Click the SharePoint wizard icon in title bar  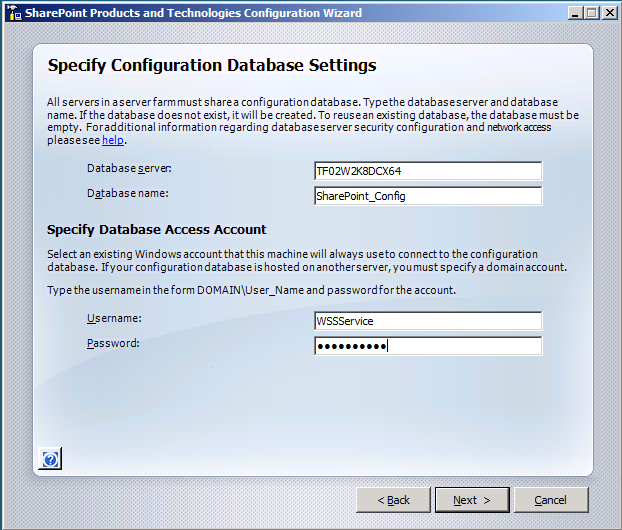click(x=14, y=13)
